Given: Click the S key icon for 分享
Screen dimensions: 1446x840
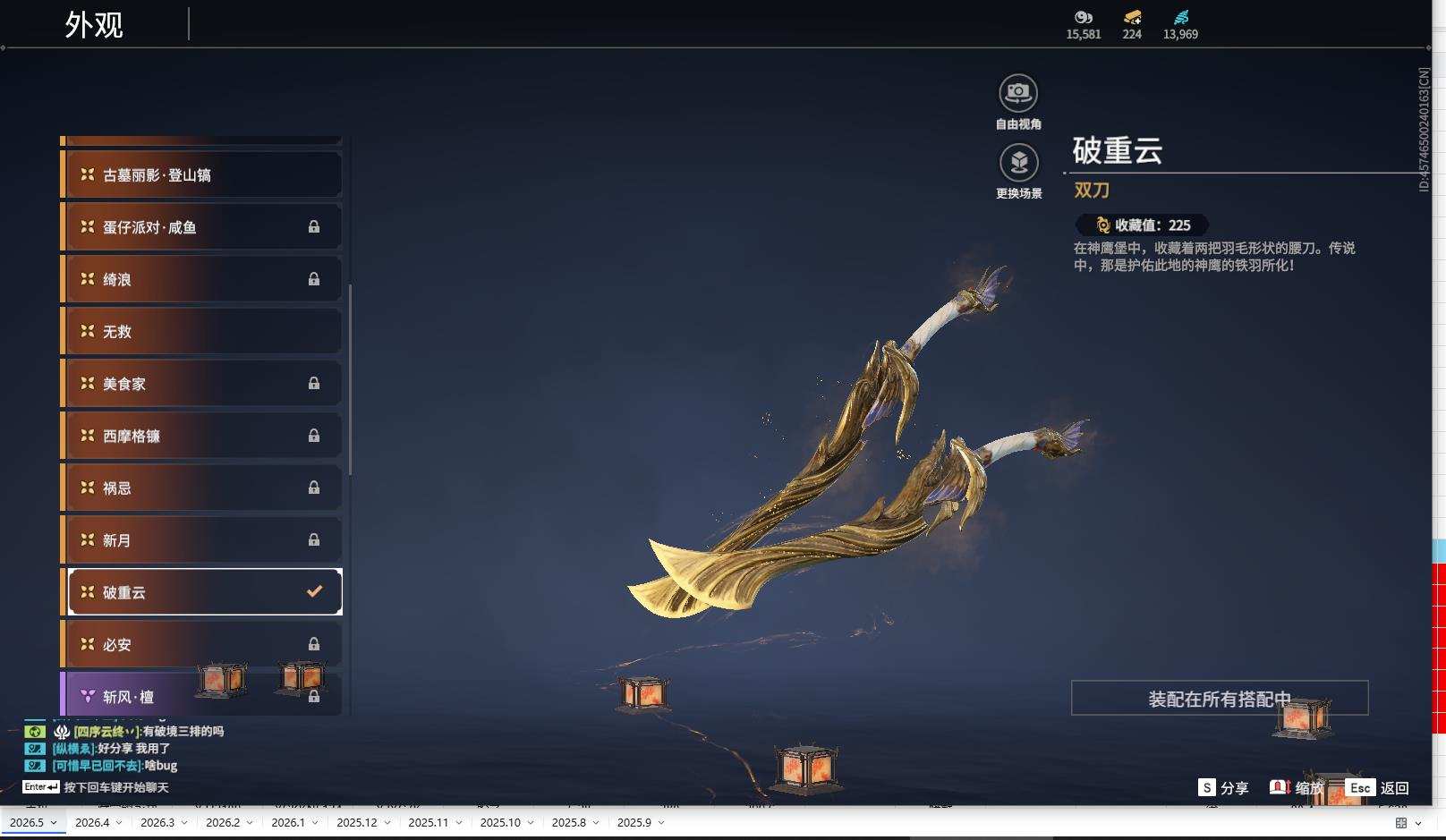Looking at the screenshot, I should coord(1207,787).
